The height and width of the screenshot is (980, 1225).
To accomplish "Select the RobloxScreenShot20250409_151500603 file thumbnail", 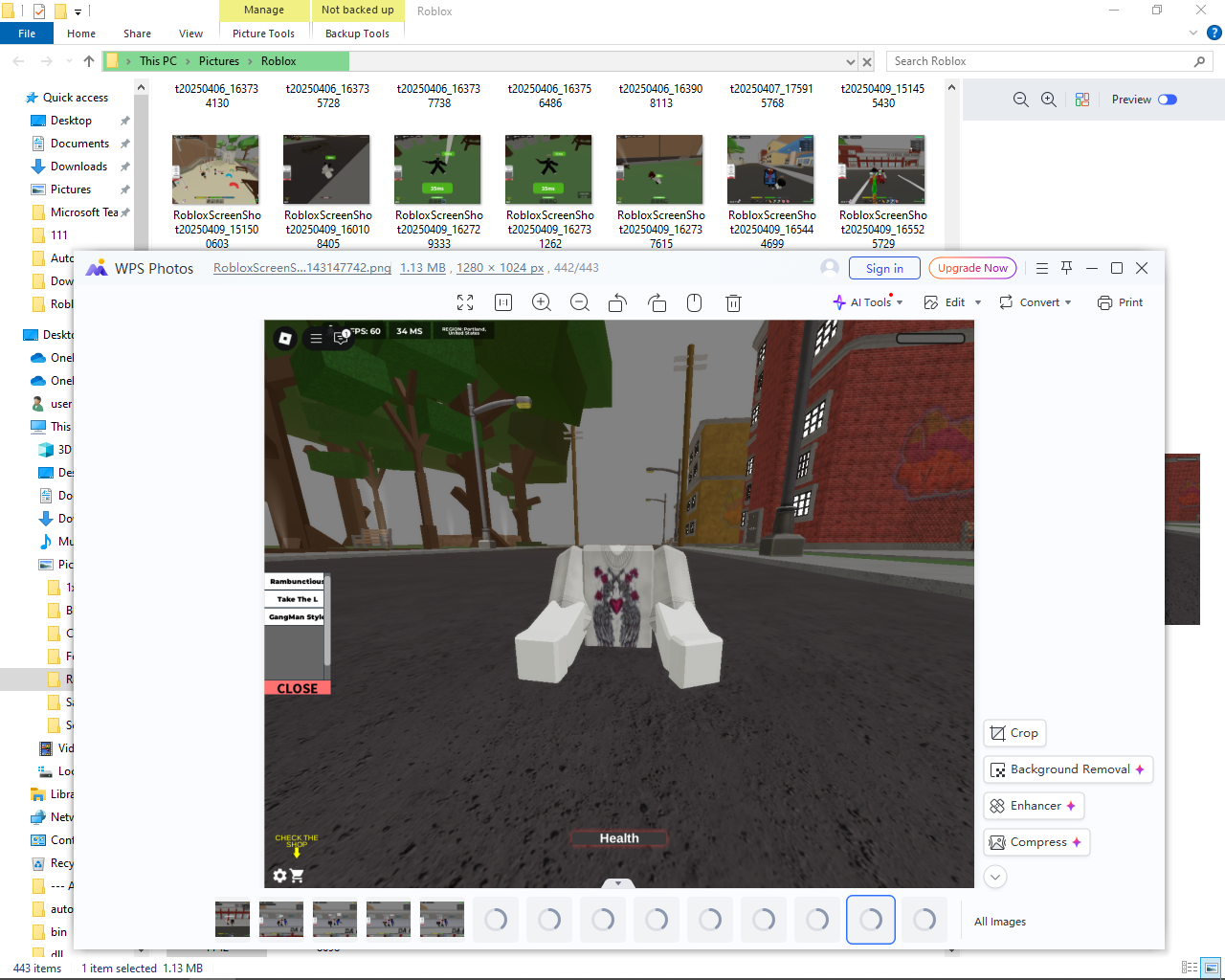I will pyautogui.click(x=215, y=170).
